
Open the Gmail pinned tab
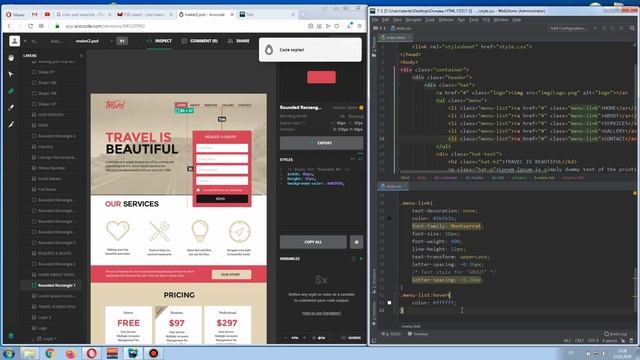click(x=34, y=14)
